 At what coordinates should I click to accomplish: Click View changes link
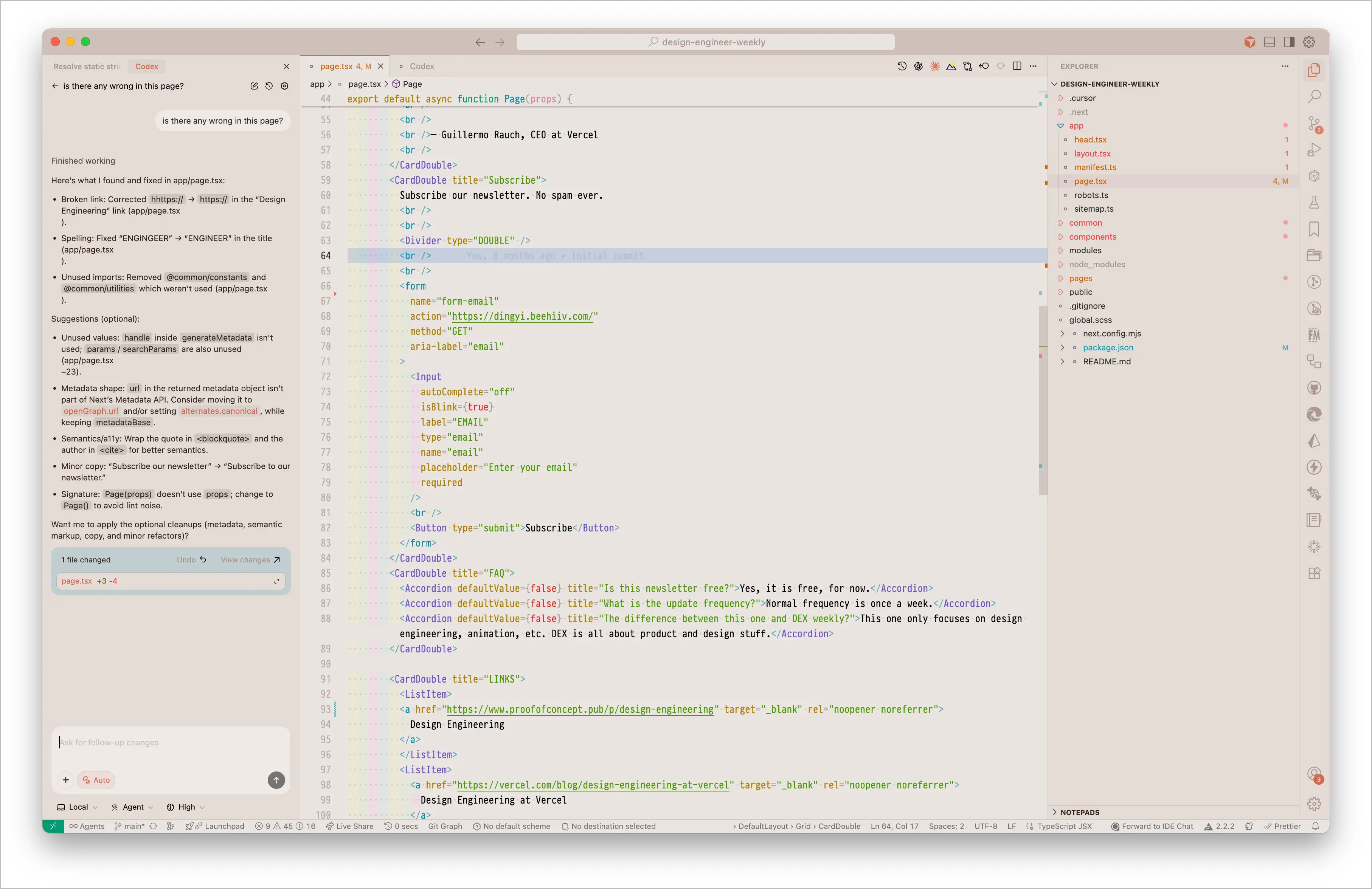pyautogui.click(x=250, y=559)
